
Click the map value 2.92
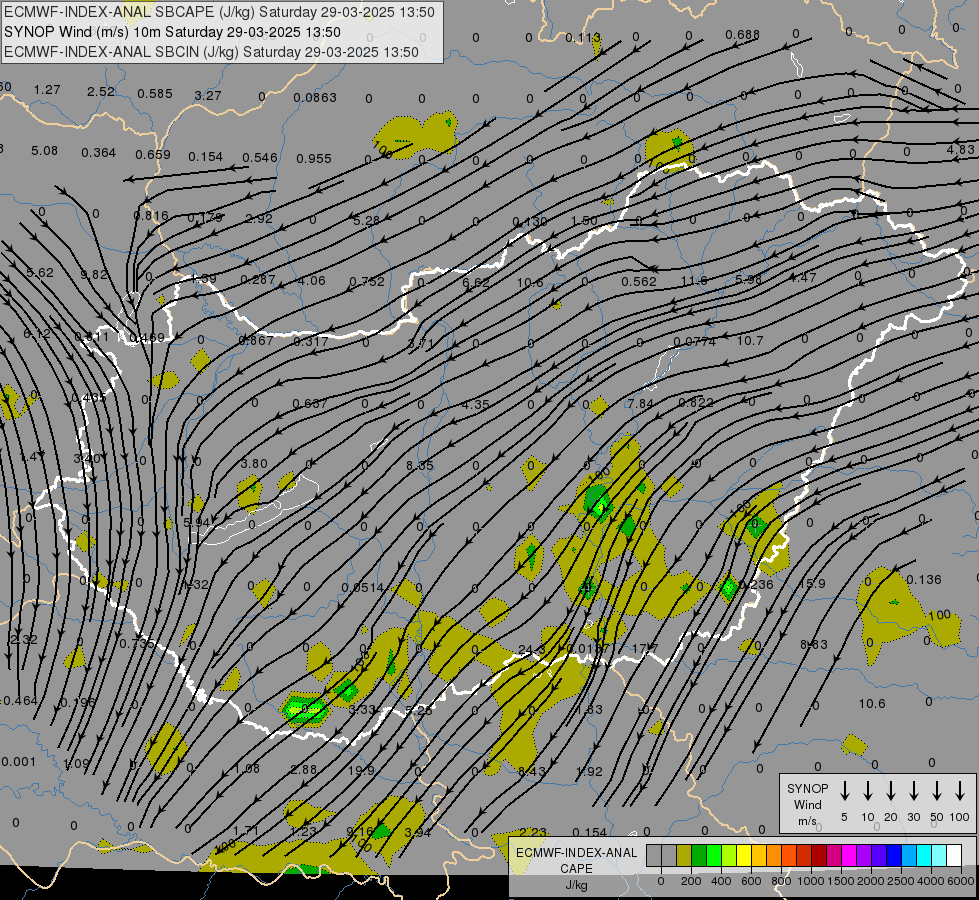click(258, 219)
